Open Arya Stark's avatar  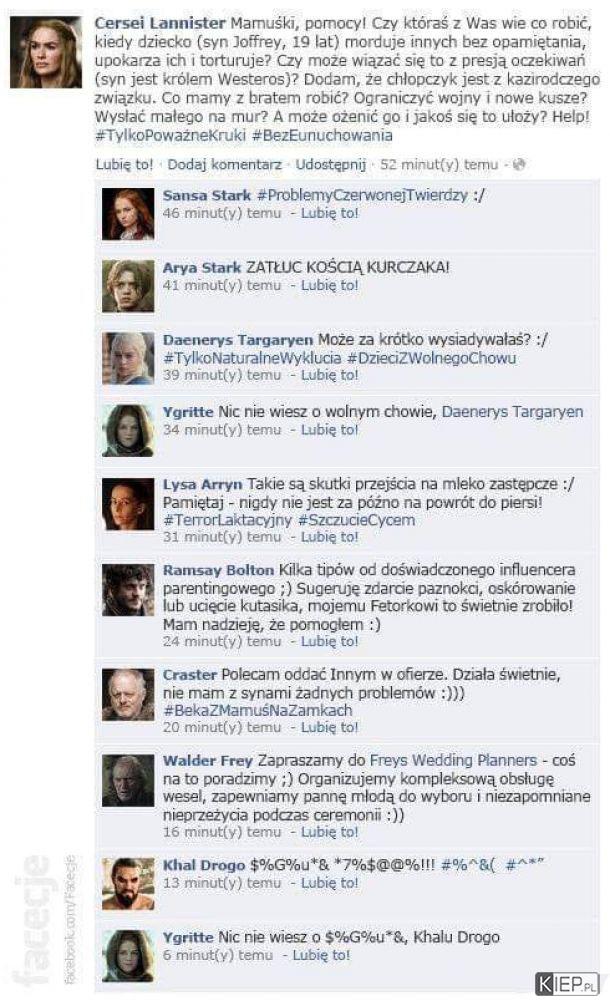point(128,286)
